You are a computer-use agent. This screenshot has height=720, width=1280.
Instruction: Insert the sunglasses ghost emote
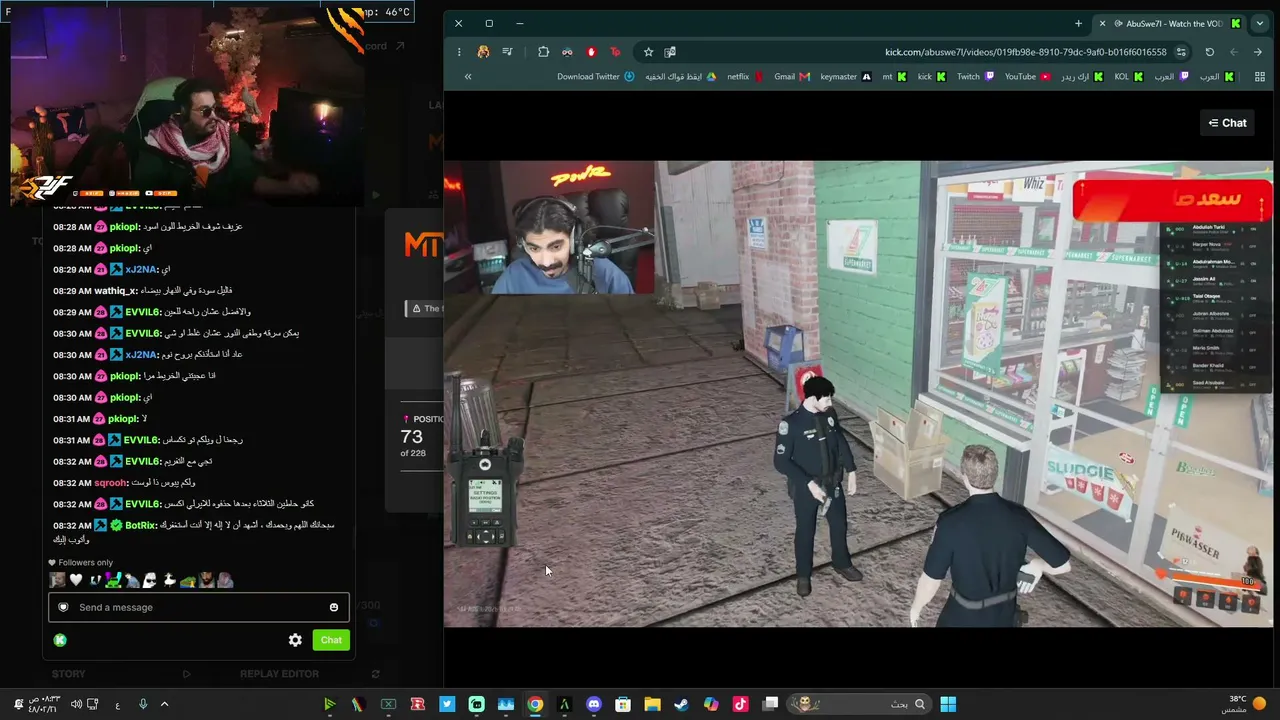150,580
